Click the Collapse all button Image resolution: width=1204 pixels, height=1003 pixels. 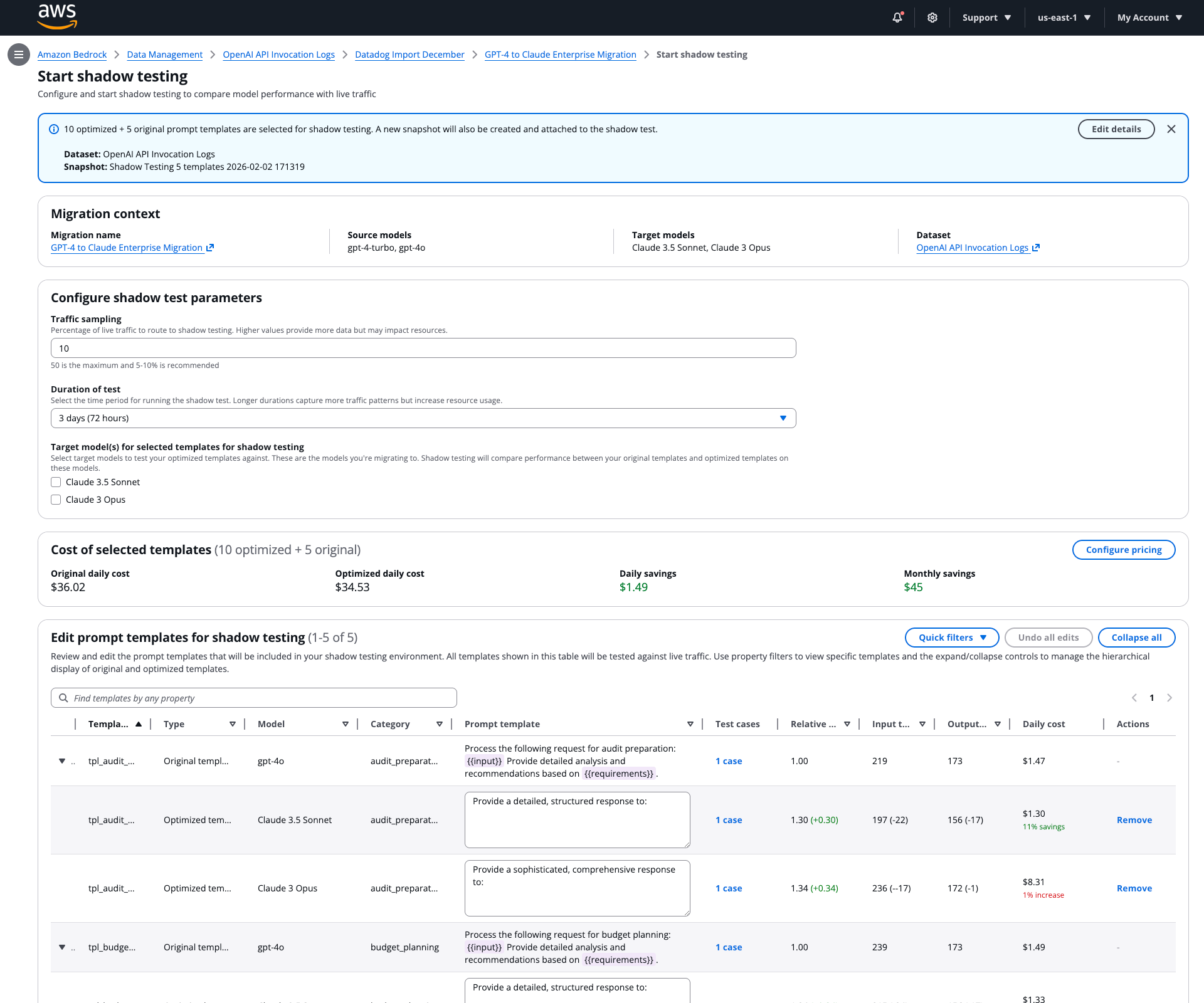point(1136,638)
